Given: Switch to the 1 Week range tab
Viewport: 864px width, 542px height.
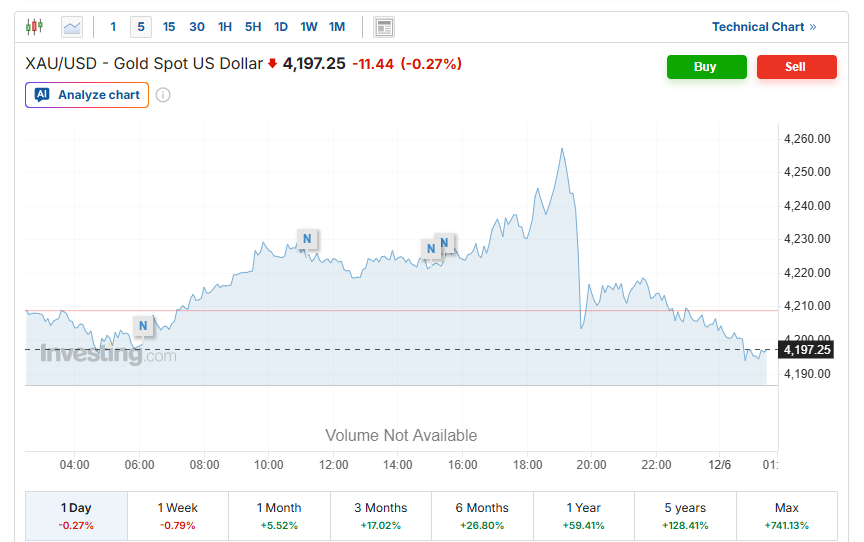Looking at the screenshot, I should 177,515.
